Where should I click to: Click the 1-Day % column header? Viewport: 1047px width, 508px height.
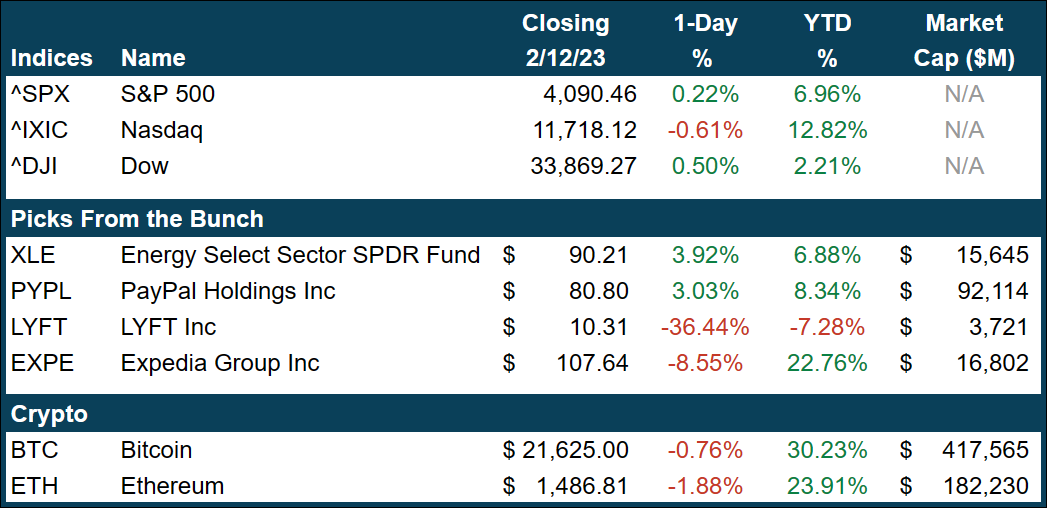click(x=700, y=40)
